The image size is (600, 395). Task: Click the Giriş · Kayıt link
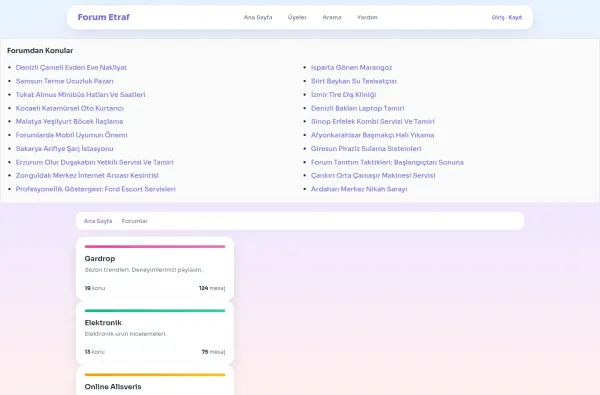coord(507,17)
